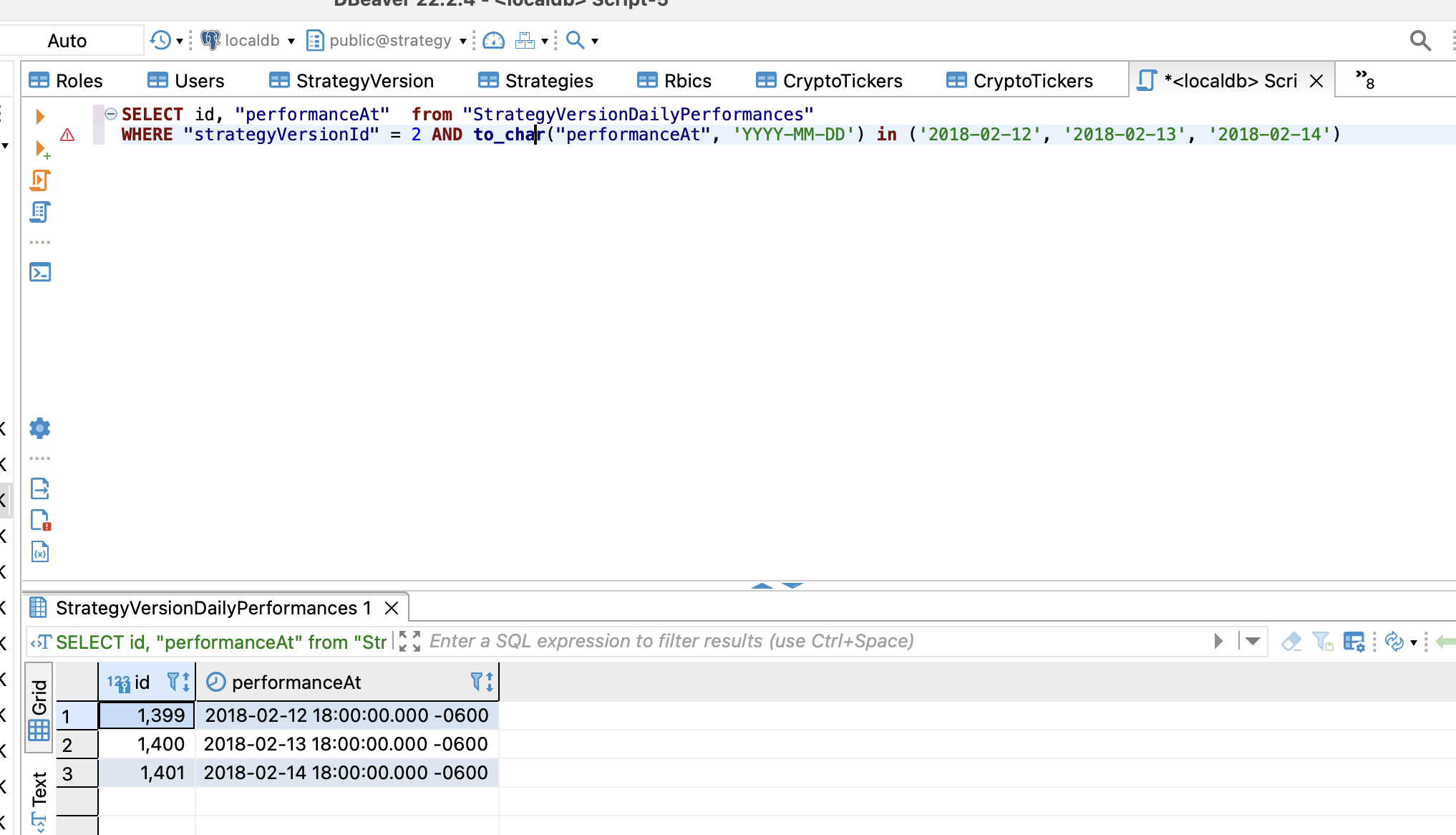Show hidden editor tabs overflow list
The height and width of the screenshot is (835, 1456).
pyautogui.click(x=1364, y=79)
